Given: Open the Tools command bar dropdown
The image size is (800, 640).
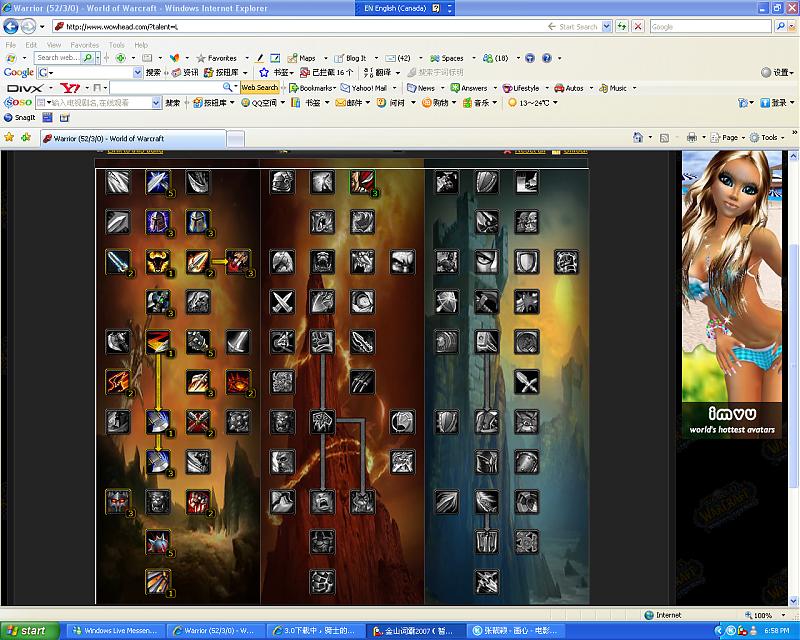Looking at the screenshot, I should [x=767, y=137].
